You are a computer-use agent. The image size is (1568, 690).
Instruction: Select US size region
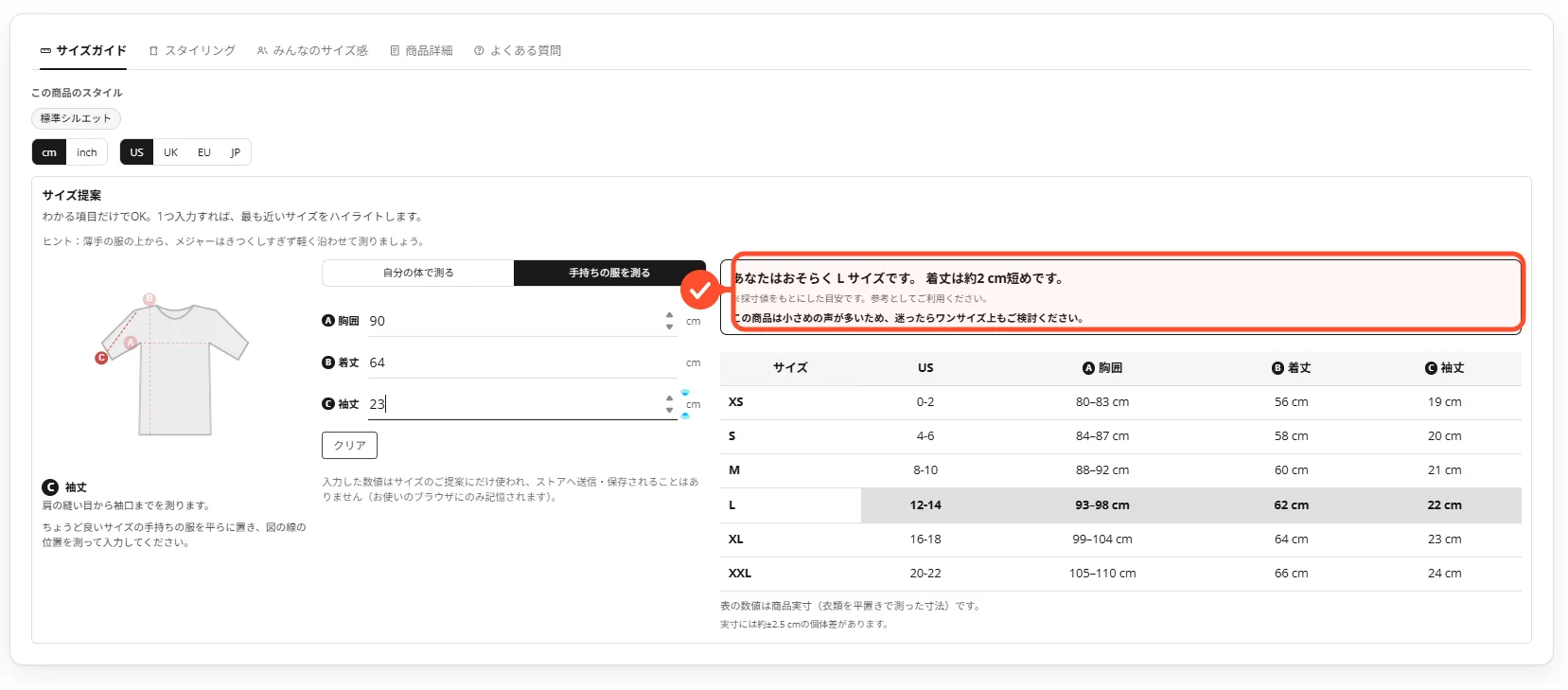click(x=137, y=152)
